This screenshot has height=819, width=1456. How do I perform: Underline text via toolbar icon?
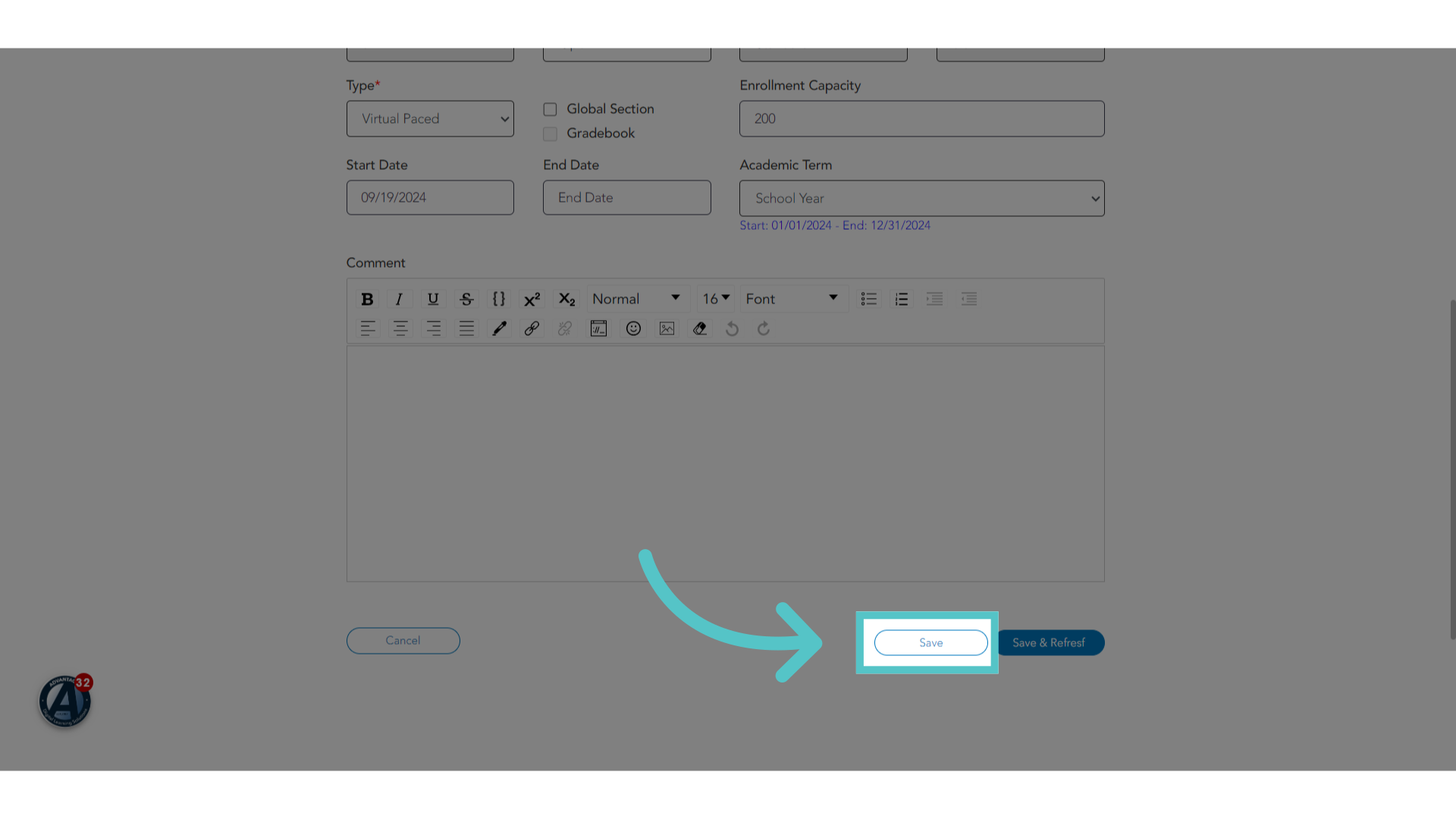(x=433, y=299)
